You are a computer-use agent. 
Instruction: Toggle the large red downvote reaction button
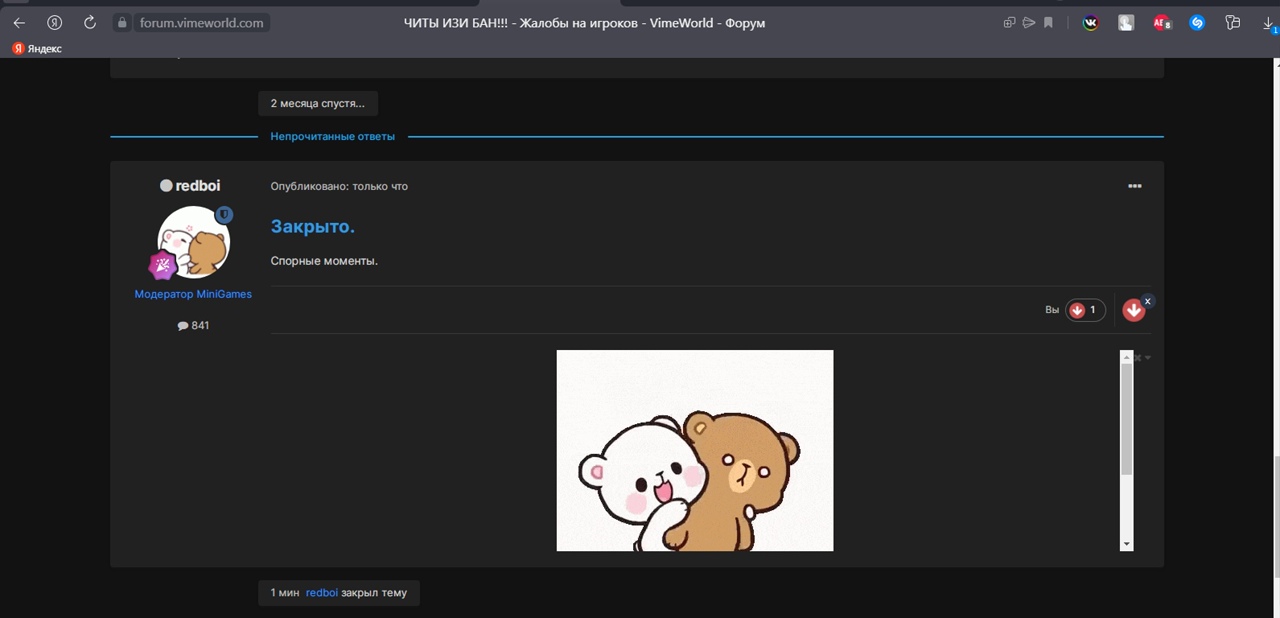[1133, 311]
